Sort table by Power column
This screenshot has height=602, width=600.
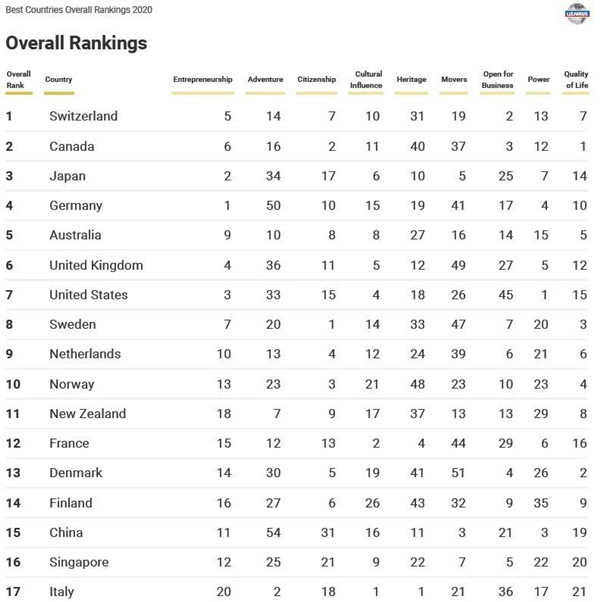click(x=538, y=79)
